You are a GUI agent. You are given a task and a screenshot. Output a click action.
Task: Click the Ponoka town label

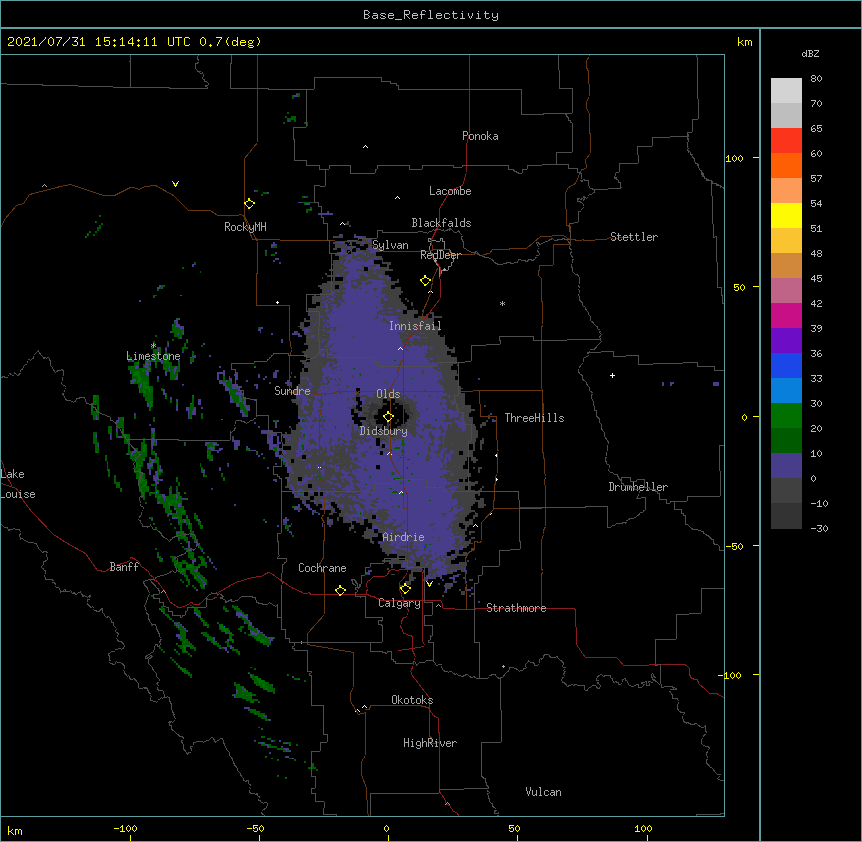[480, 136]
